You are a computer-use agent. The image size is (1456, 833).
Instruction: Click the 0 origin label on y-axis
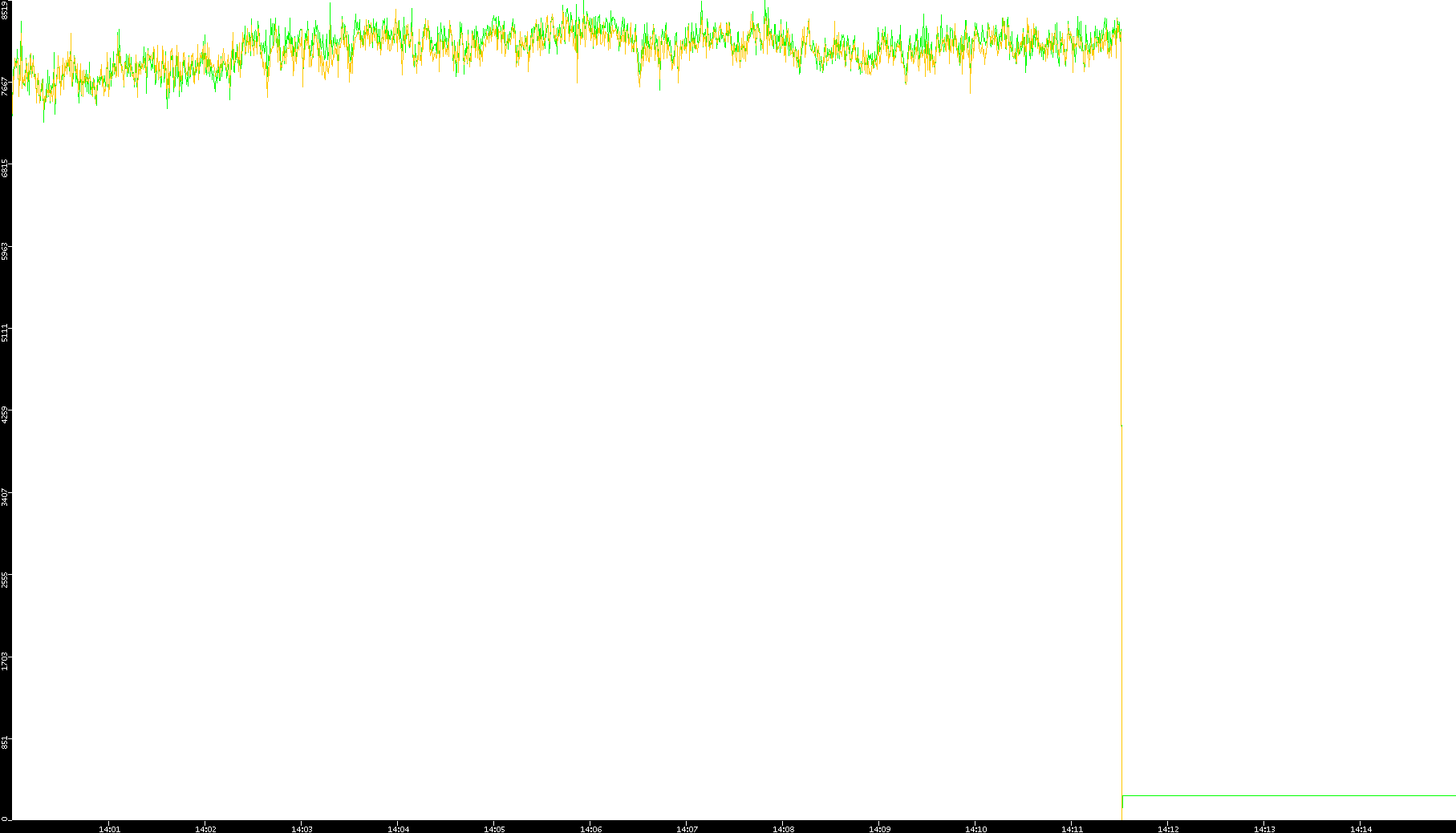click(4, 818)
